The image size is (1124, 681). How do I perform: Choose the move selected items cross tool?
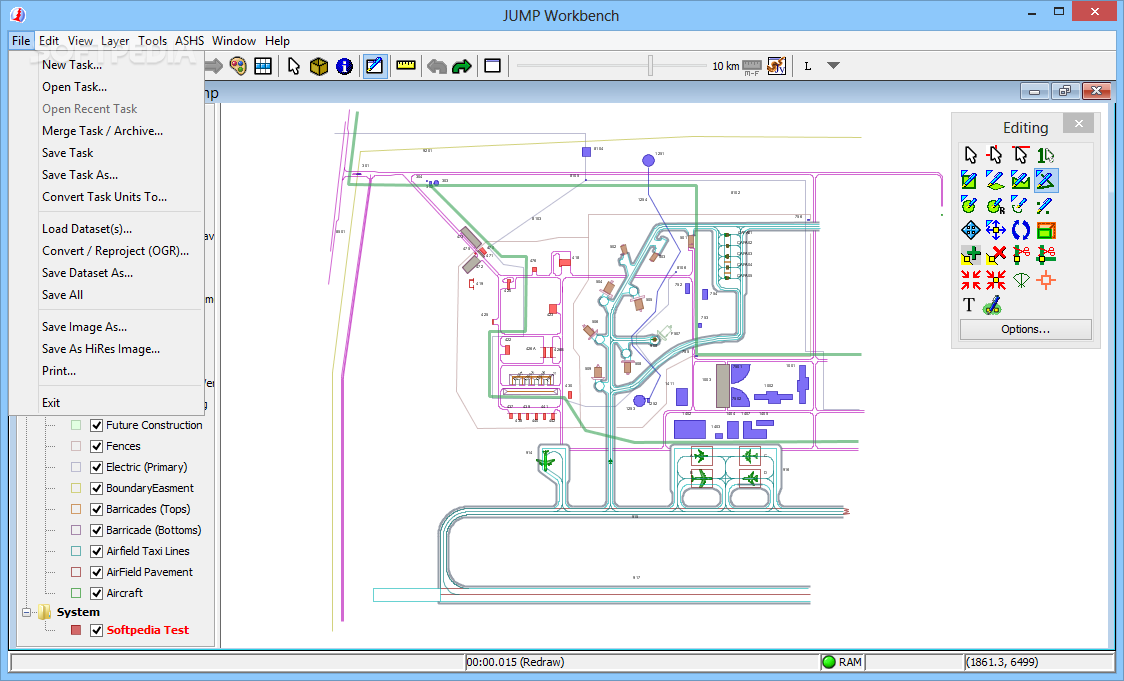point(995,230)
